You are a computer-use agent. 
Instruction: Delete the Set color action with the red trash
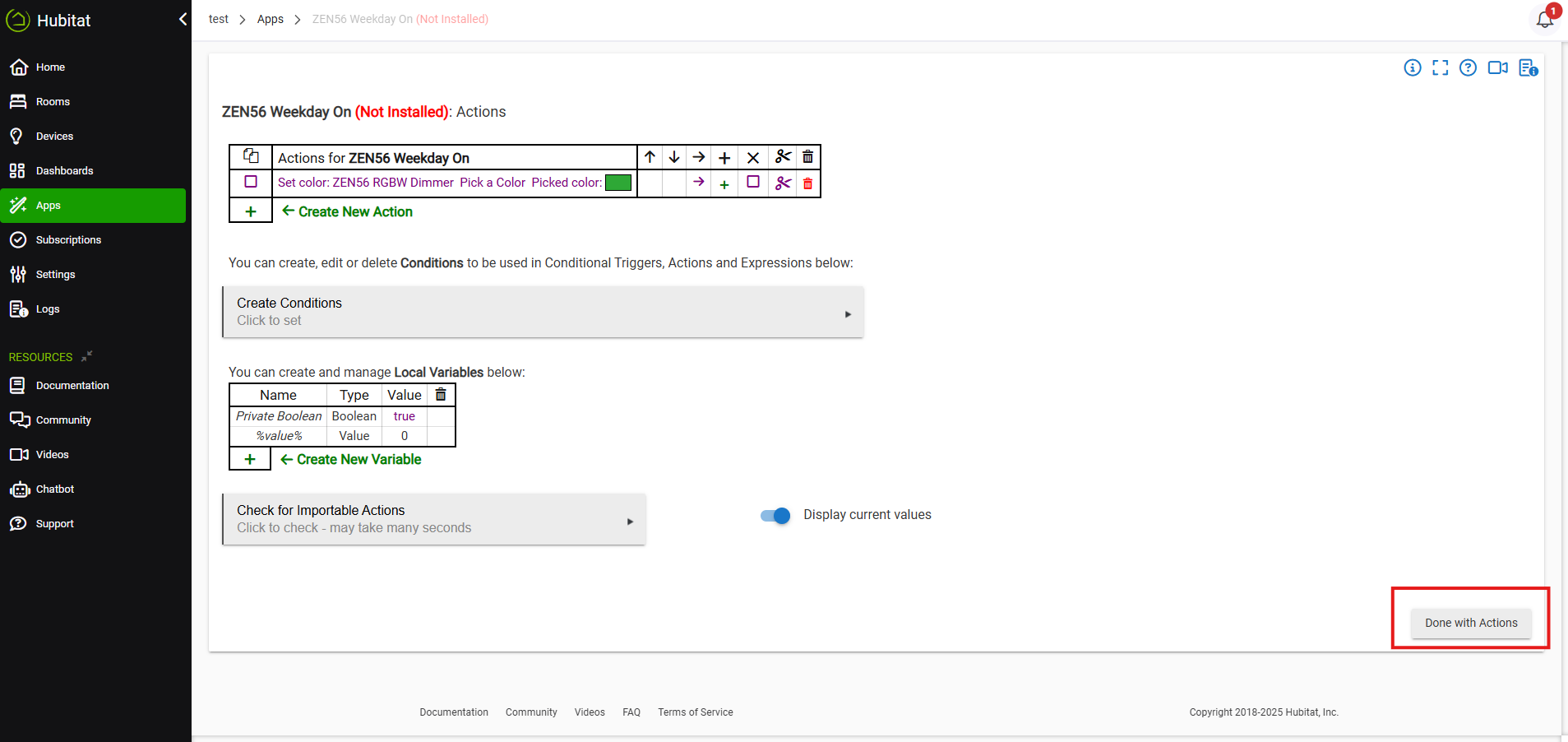pyautogui.click(x=808, y=183)
